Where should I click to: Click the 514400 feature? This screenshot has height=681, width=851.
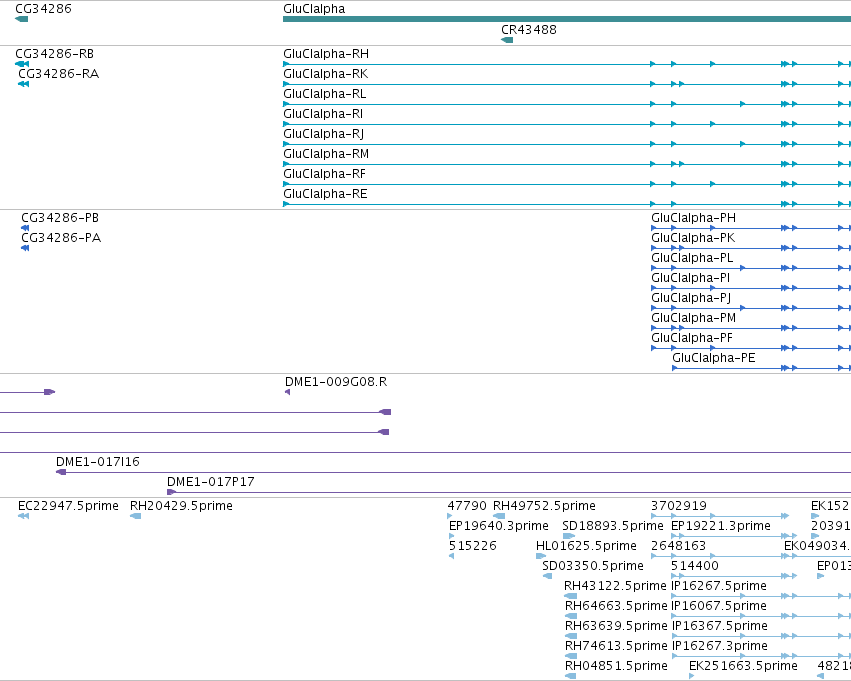pos(734,577)
